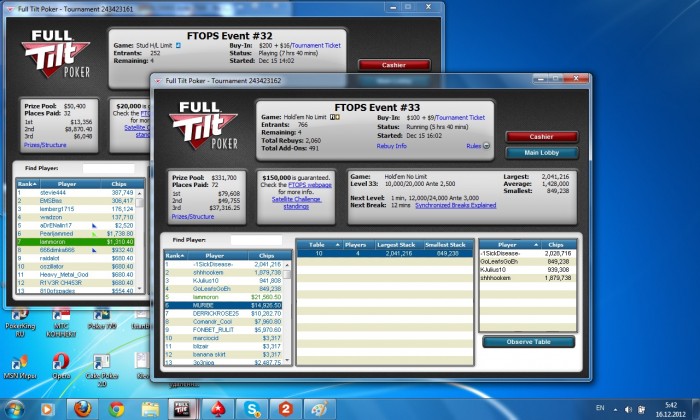Open Tournament Ticket link in Event #33

460,117
